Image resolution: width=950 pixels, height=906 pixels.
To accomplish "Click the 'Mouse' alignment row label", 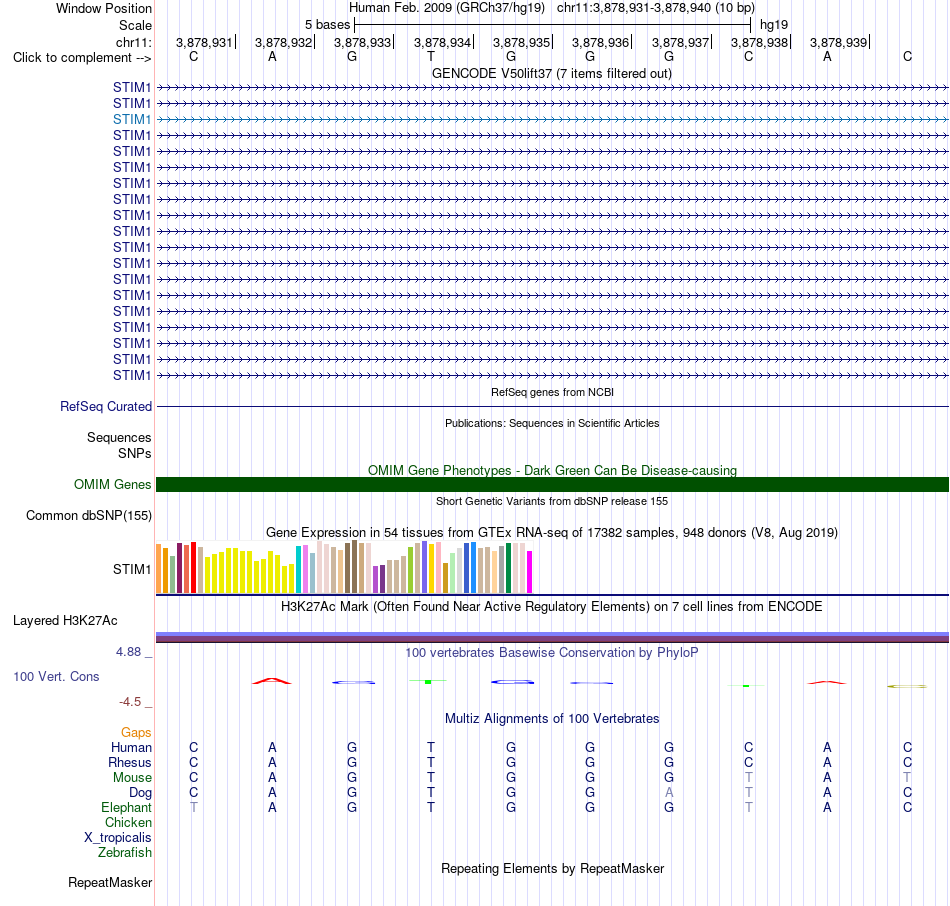I will pos(132,778).
